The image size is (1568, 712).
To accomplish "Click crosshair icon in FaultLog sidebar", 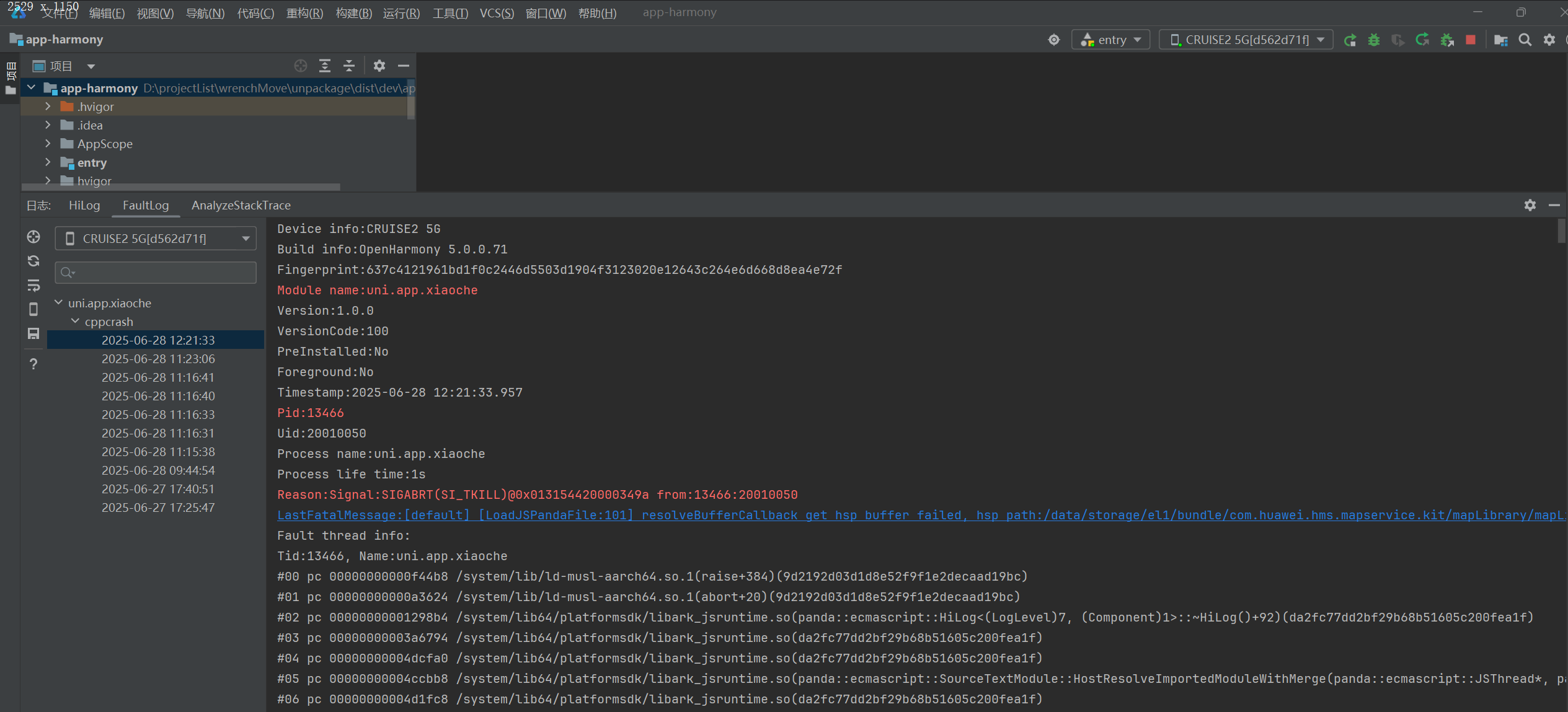I will [x=33, y=237].
